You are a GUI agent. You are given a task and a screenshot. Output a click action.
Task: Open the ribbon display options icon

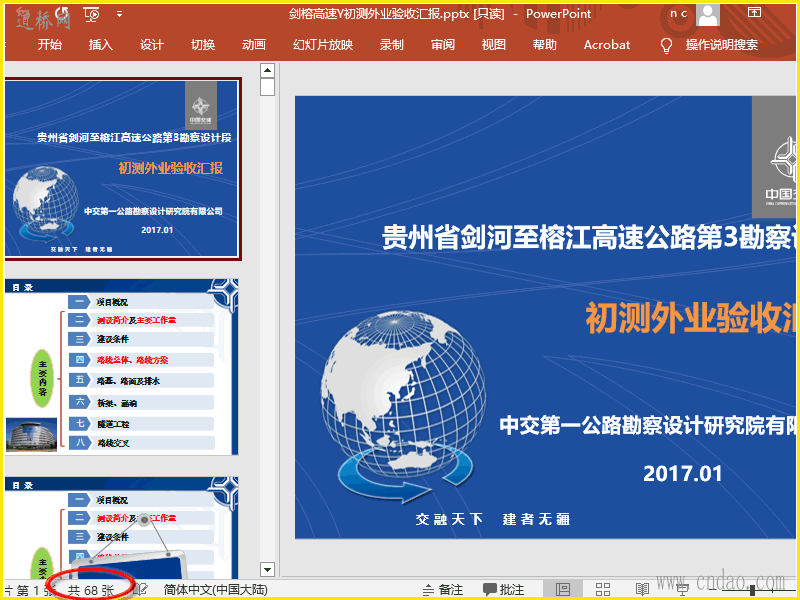pos(754,13)
